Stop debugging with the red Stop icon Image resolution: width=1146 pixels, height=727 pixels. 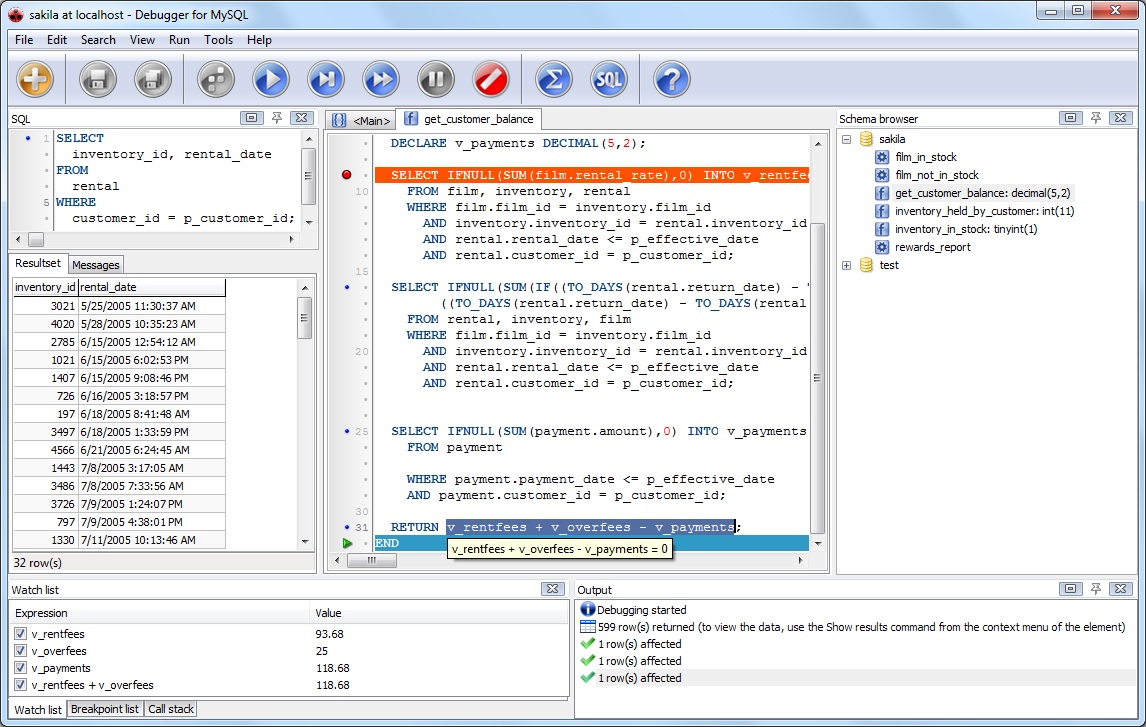pos(490,79)
